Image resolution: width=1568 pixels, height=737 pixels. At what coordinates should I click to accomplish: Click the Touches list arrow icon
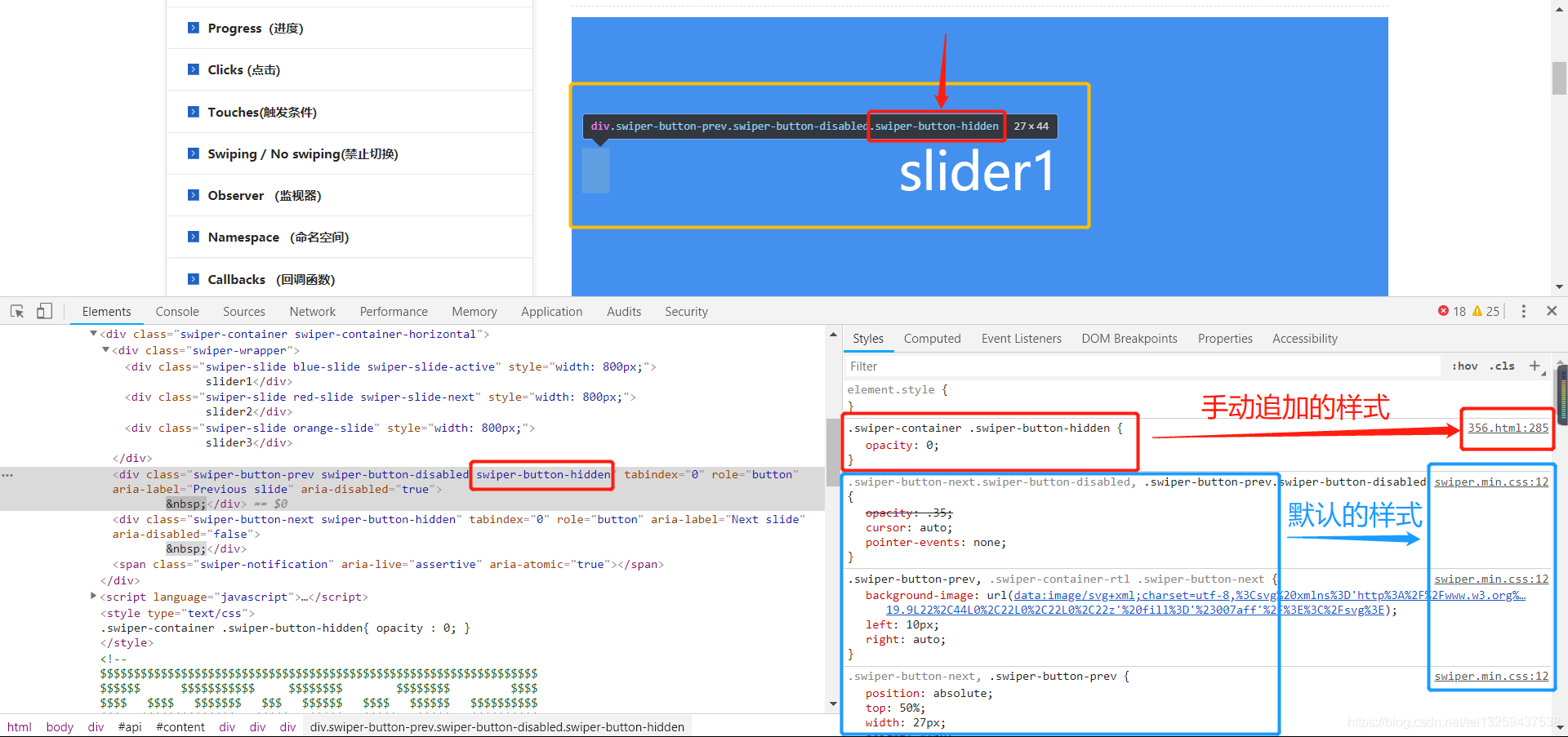pos(194,112)
